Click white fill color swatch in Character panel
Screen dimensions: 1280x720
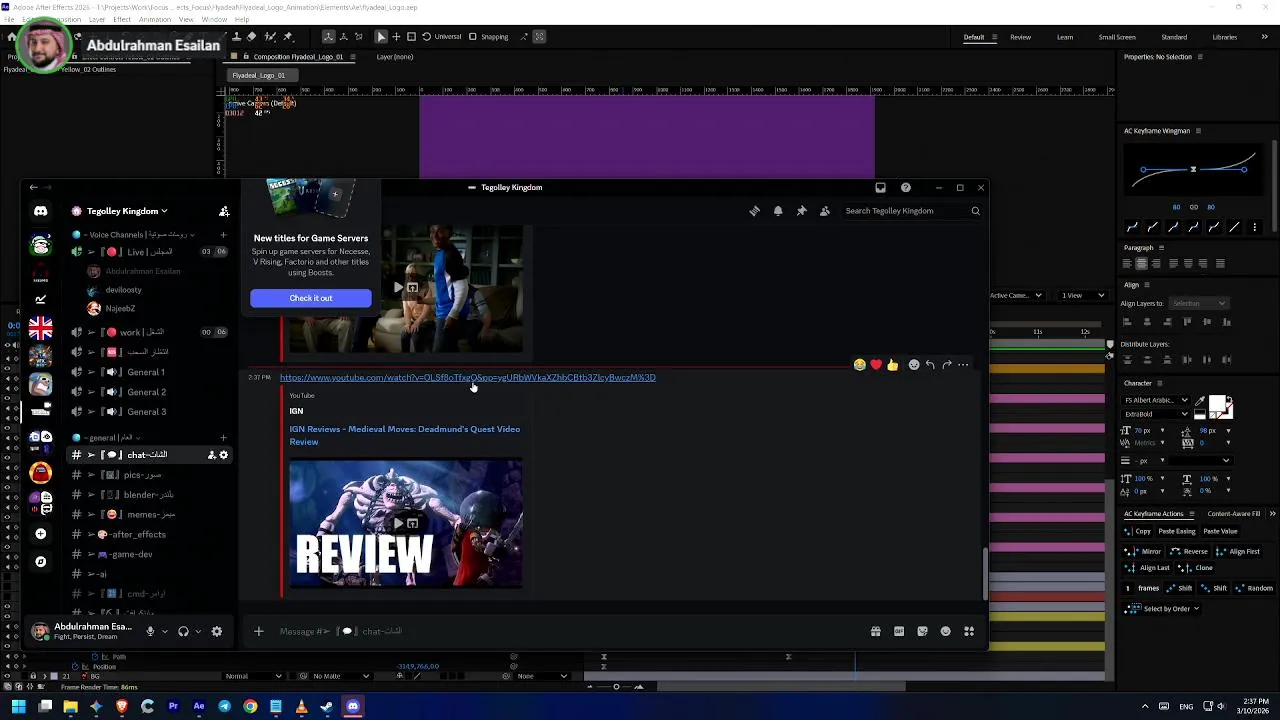pos(1216,403)
